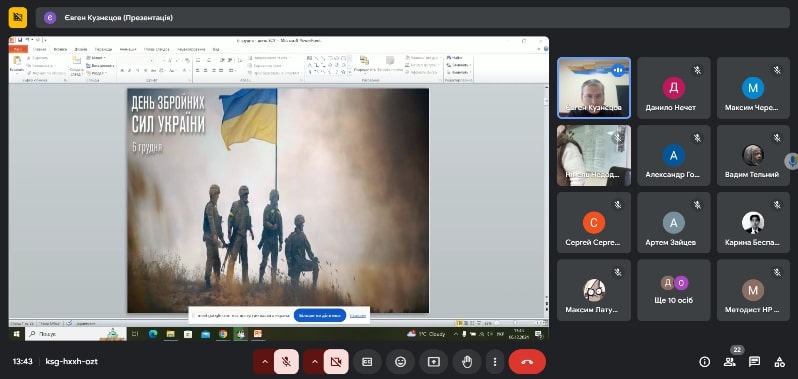Screen dimensions: 798x379
Task: Click Windows Start button in shared screen
Action: pyautogui.click(x=16, y=334)
